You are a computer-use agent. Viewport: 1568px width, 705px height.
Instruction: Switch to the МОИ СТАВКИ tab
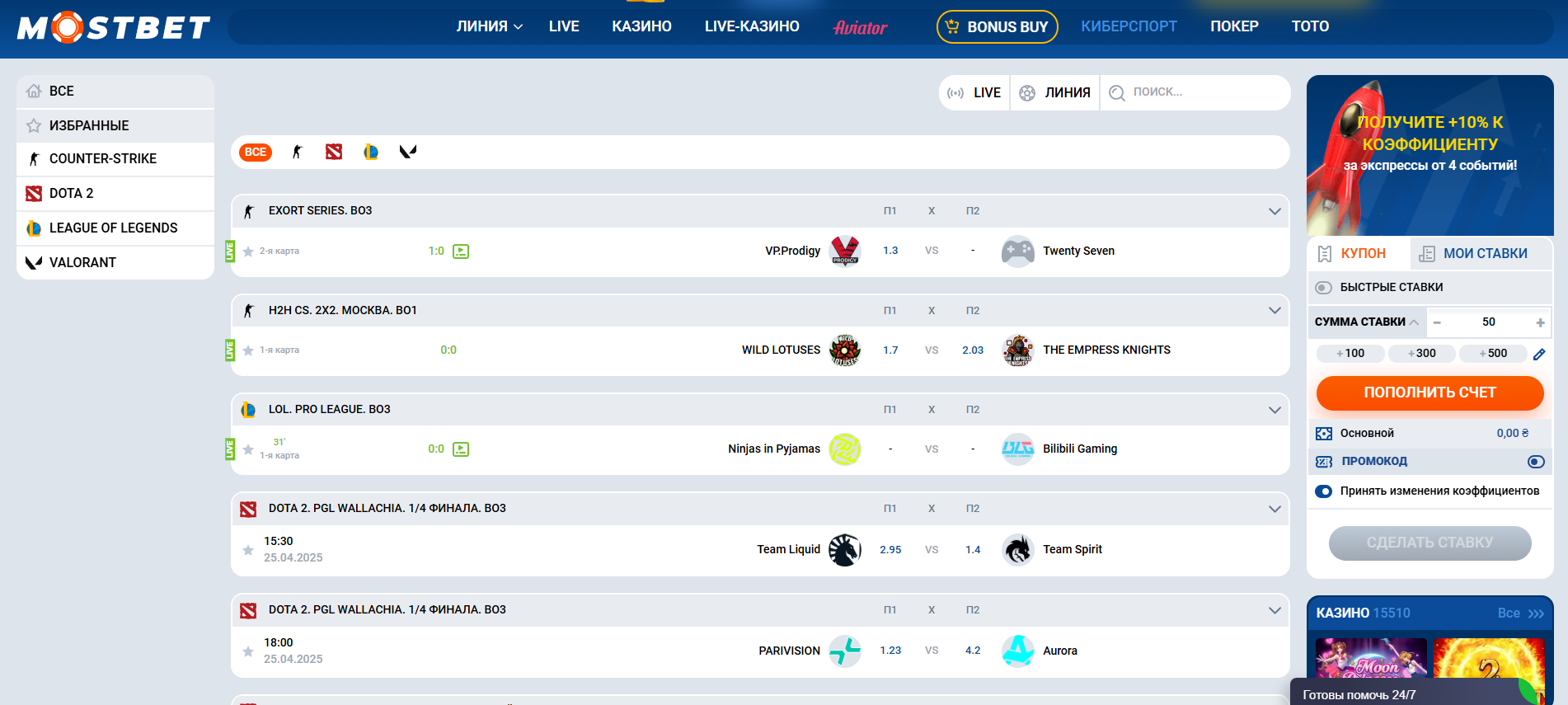pyautogui.click(x=1480, y=254)
